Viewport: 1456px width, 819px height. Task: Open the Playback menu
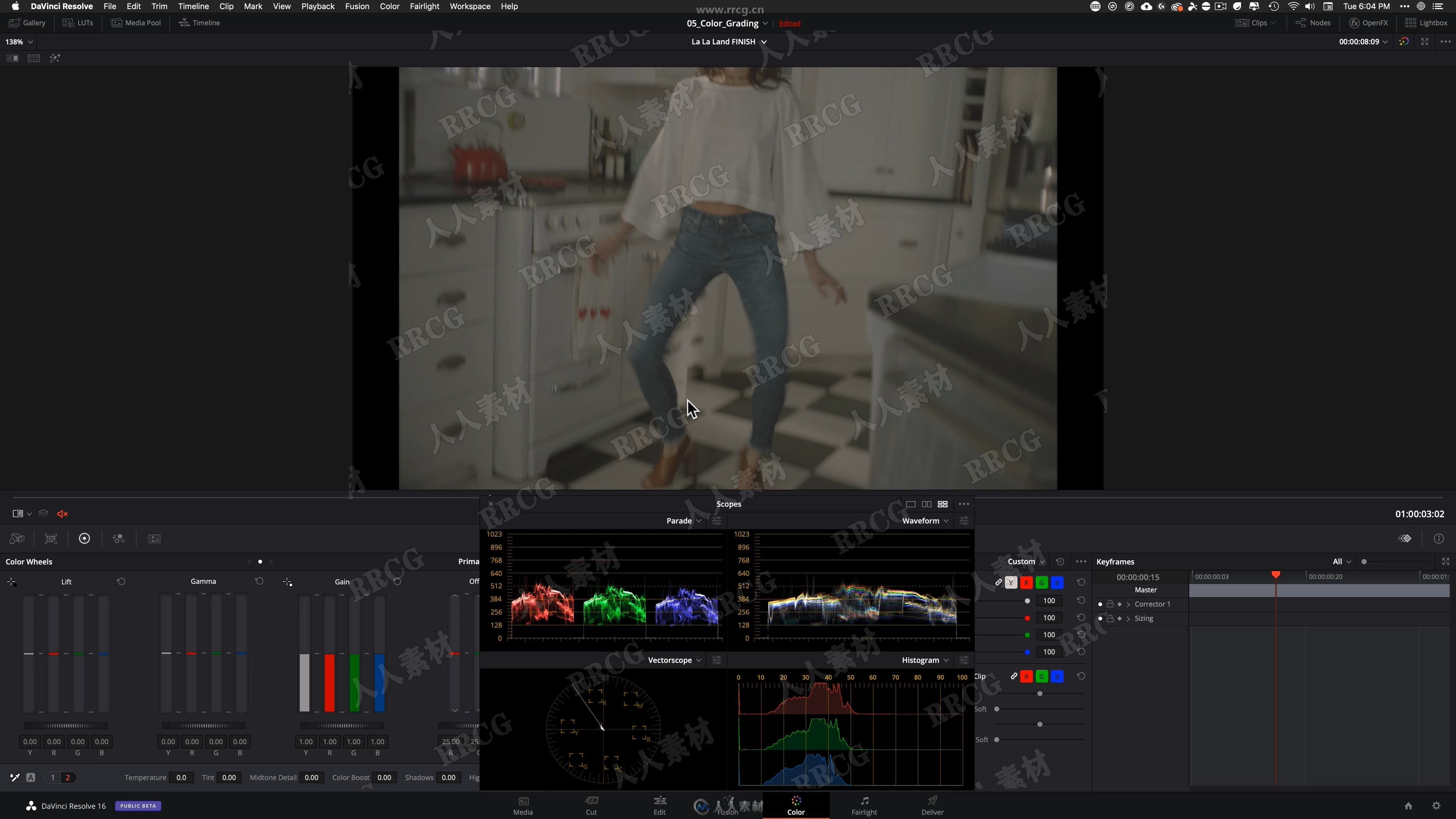(x=318, y=6)
